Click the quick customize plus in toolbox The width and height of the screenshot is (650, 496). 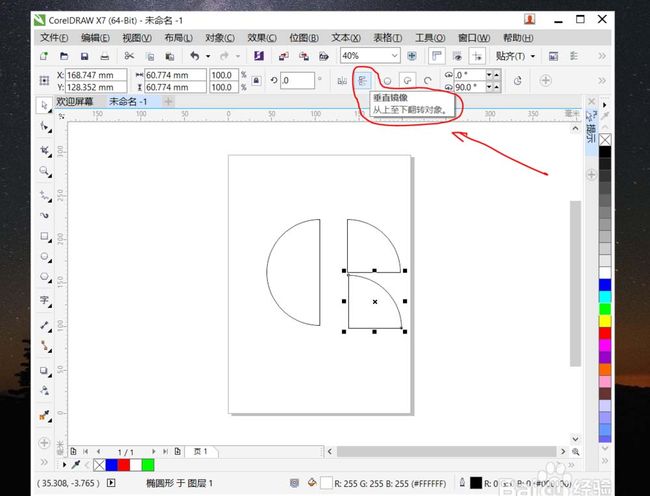point(44,443)
